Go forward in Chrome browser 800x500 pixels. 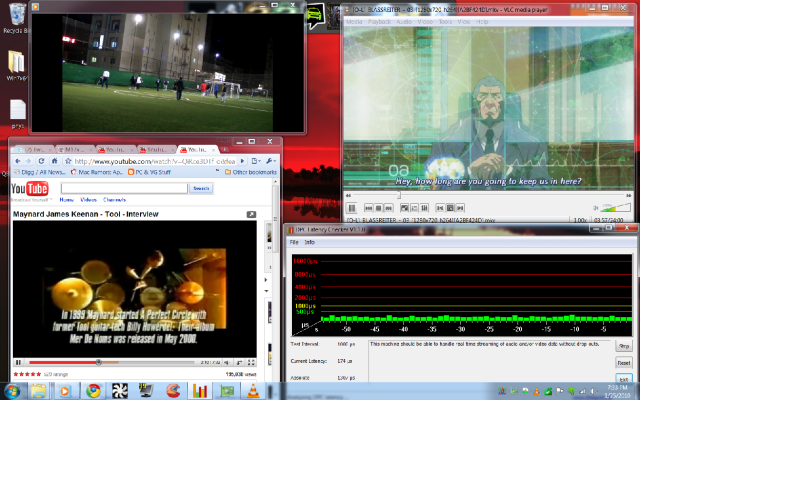pos(29,161)
